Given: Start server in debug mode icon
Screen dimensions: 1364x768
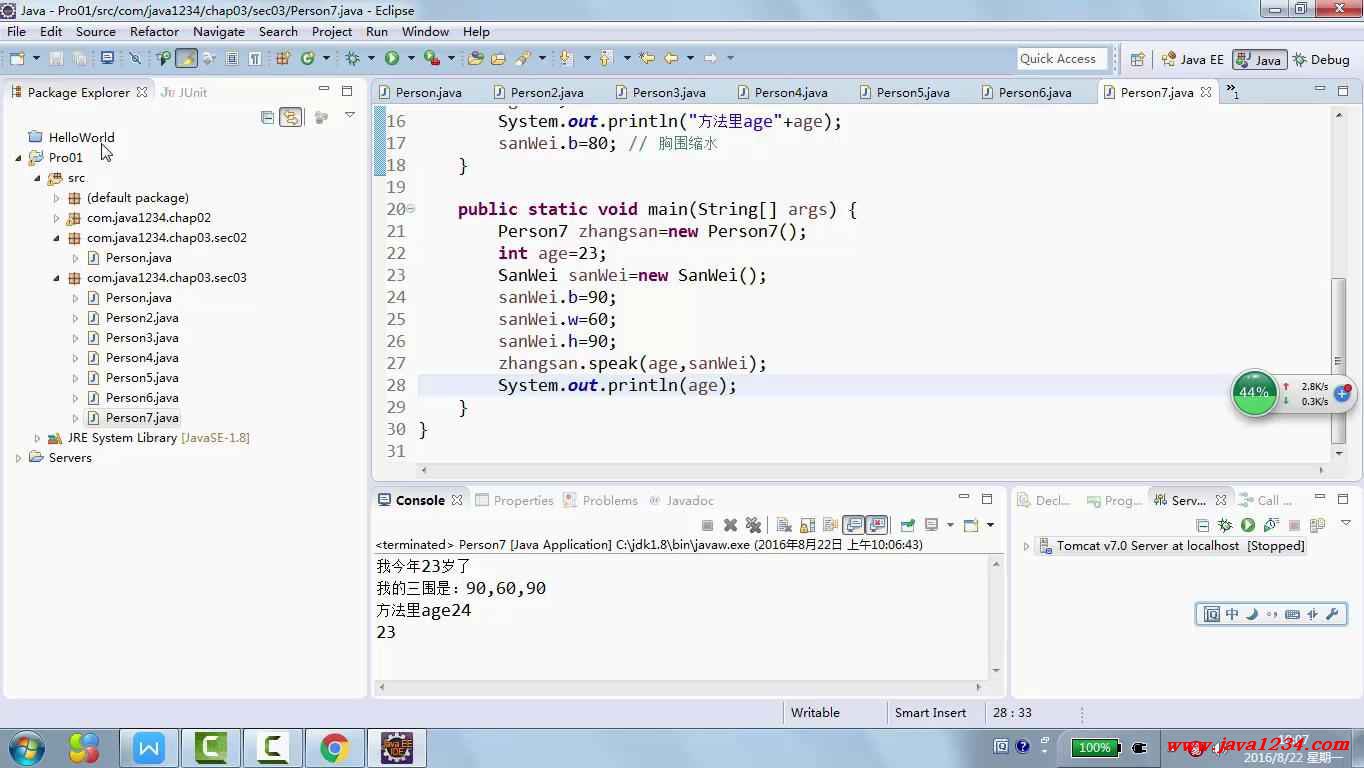Looking at the screenshot, I should 1224,525.
